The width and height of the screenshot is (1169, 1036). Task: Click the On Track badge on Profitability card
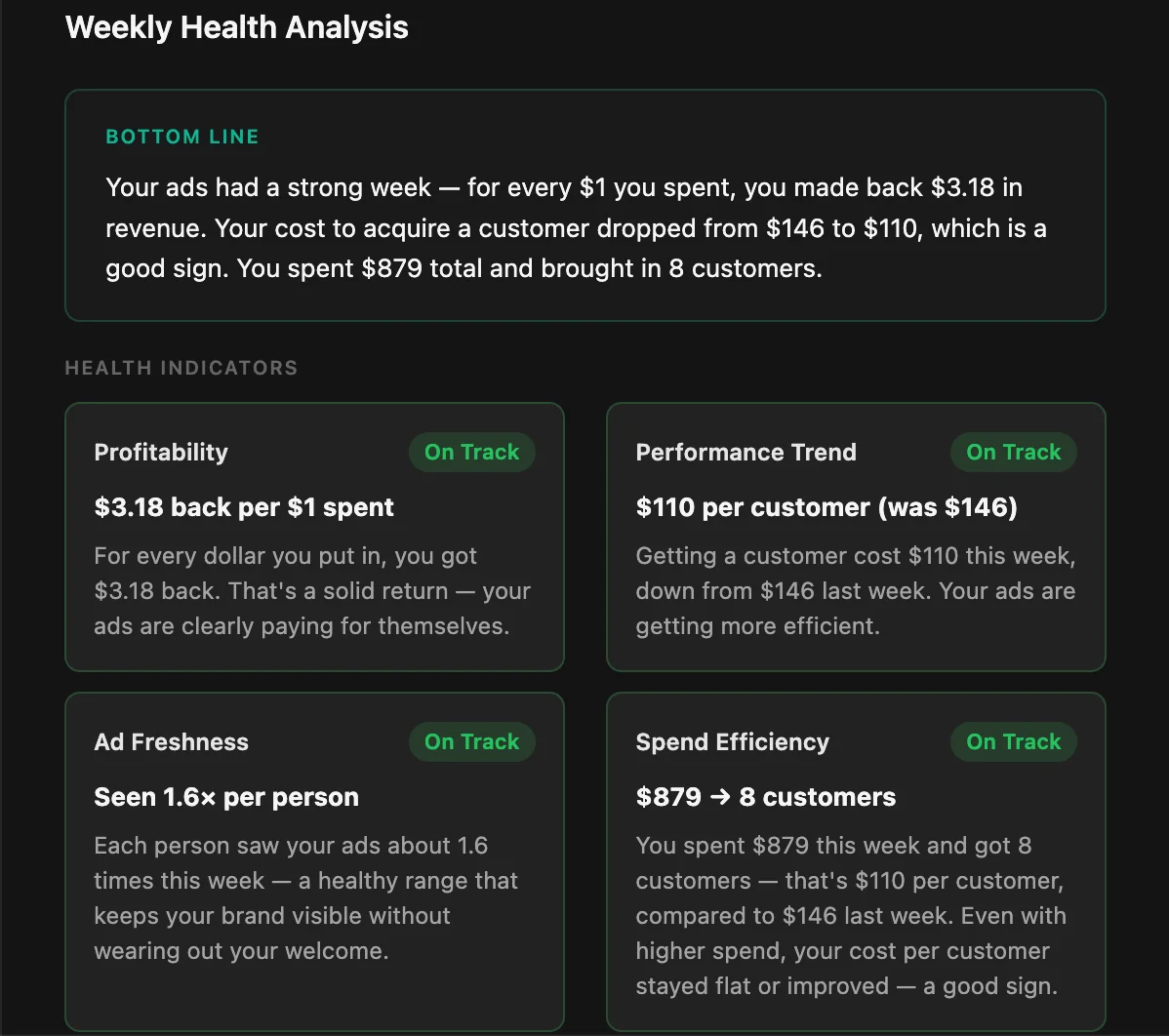tap(471, 452)
